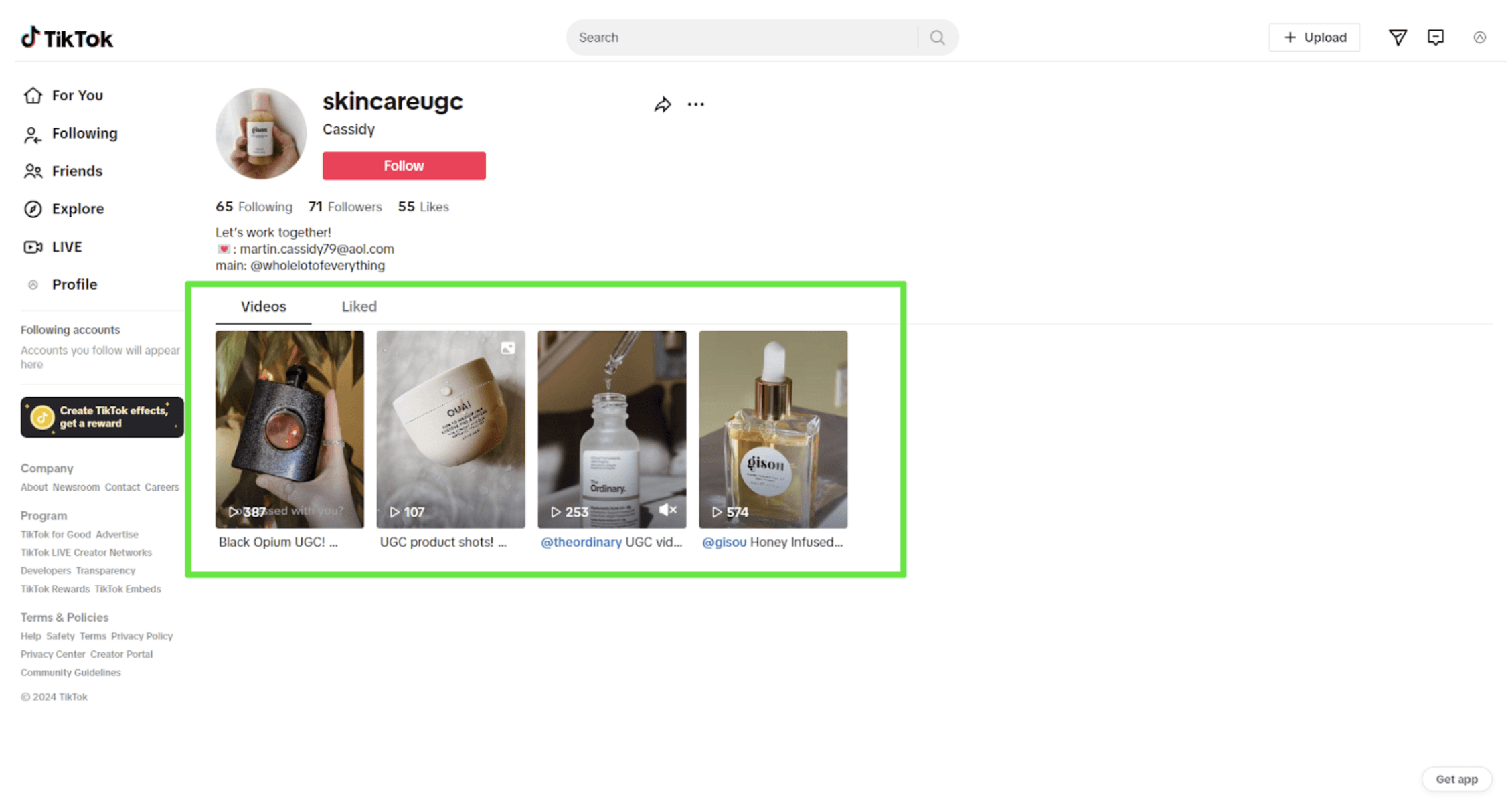
Task: Click the LIVE camera icon
Action: pos(33,247)
